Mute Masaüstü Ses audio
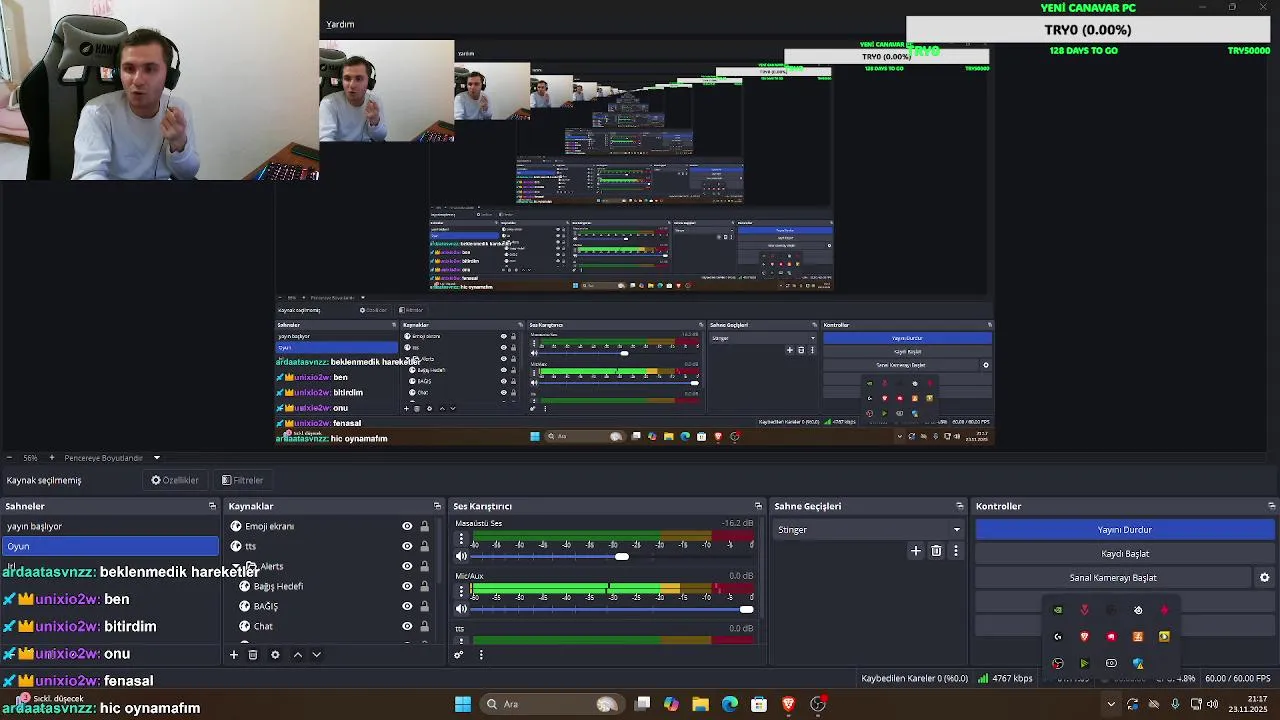Viewport: 1280px width, 720px height. coord(461,556)
